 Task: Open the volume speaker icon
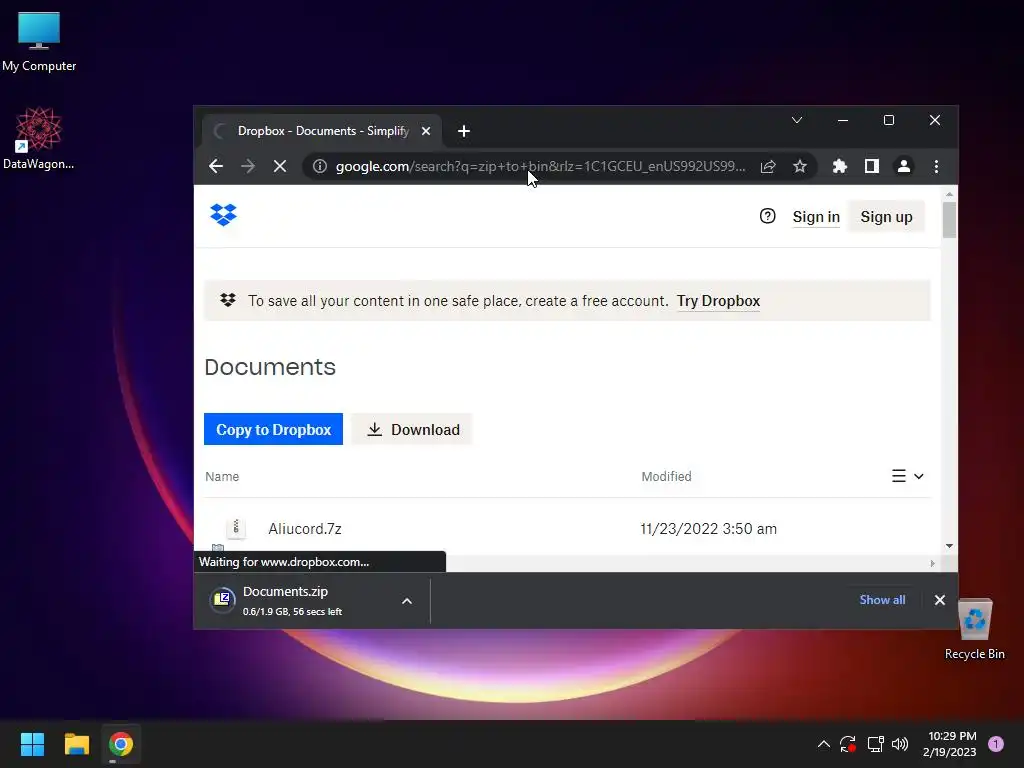pyautogui.click(x=900, y=744)
